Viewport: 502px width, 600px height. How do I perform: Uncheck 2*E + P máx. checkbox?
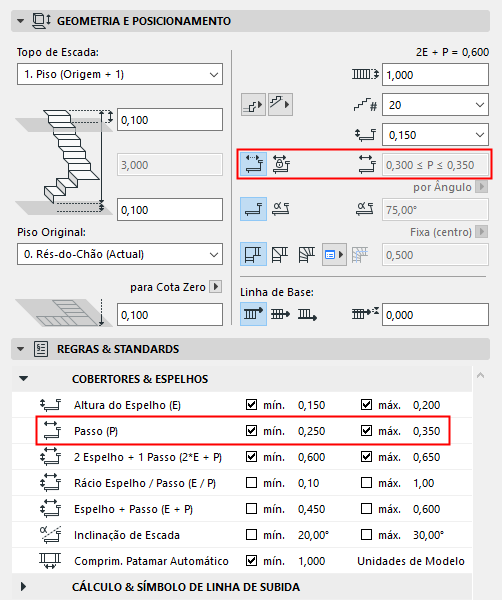click(367, 457)
